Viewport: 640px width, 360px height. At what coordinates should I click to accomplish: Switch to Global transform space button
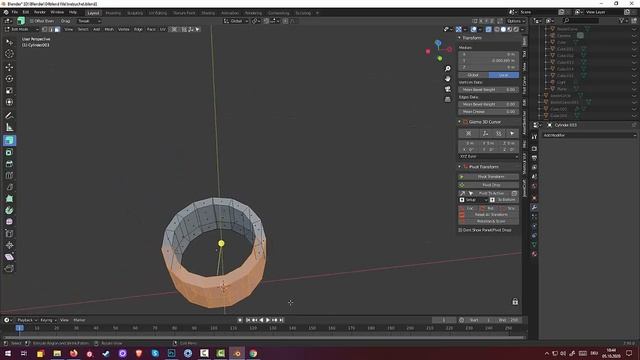(473, 75)
